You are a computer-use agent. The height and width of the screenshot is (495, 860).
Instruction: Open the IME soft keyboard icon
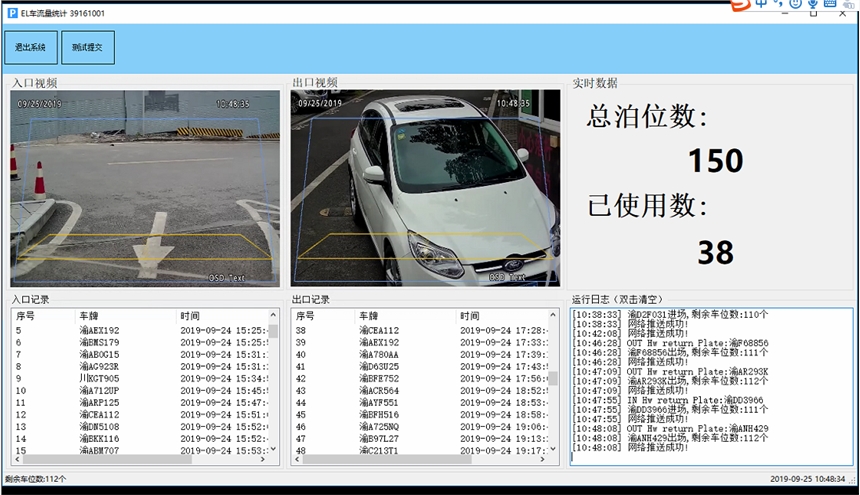831,4
